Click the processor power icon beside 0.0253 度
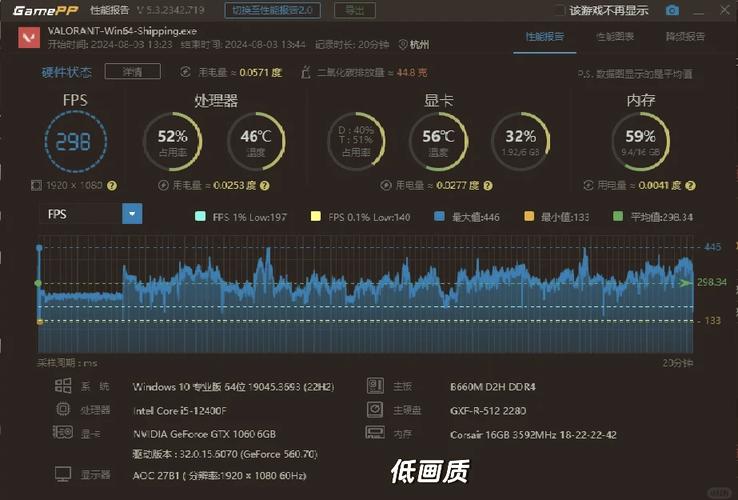738x500 pixels. [163, 185]
